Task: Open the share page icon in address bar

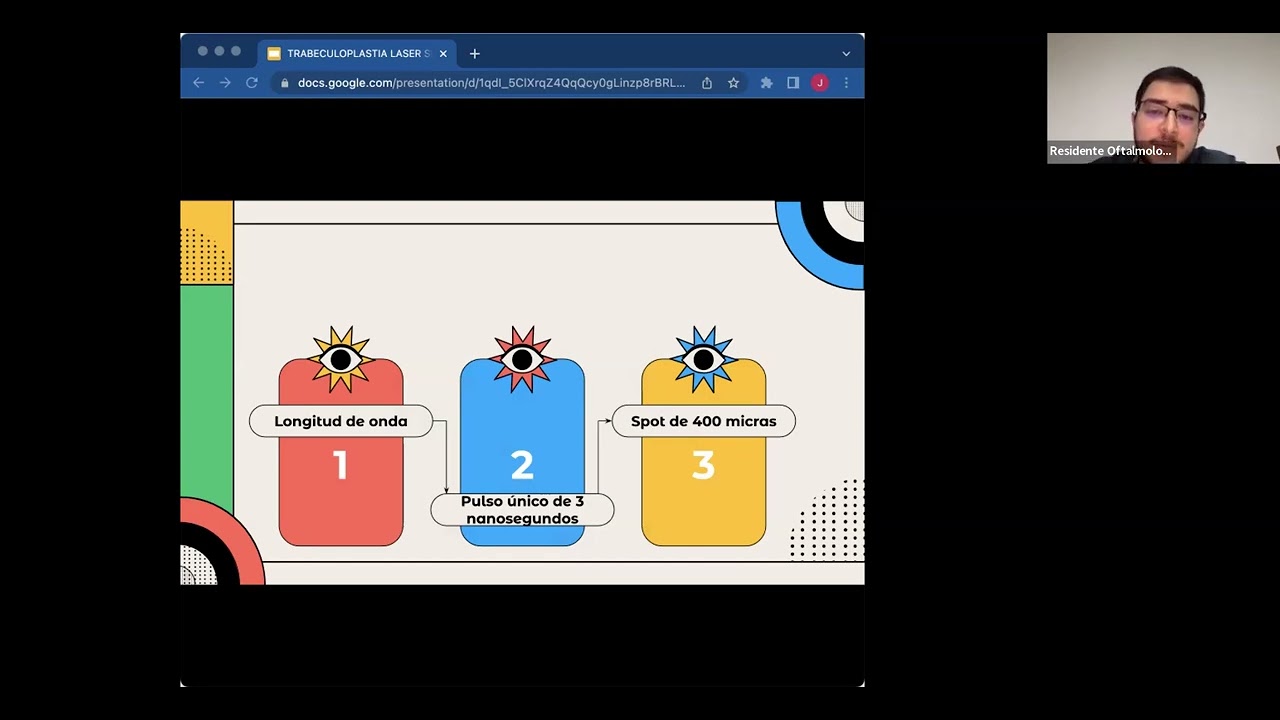Action: [707, 83]
